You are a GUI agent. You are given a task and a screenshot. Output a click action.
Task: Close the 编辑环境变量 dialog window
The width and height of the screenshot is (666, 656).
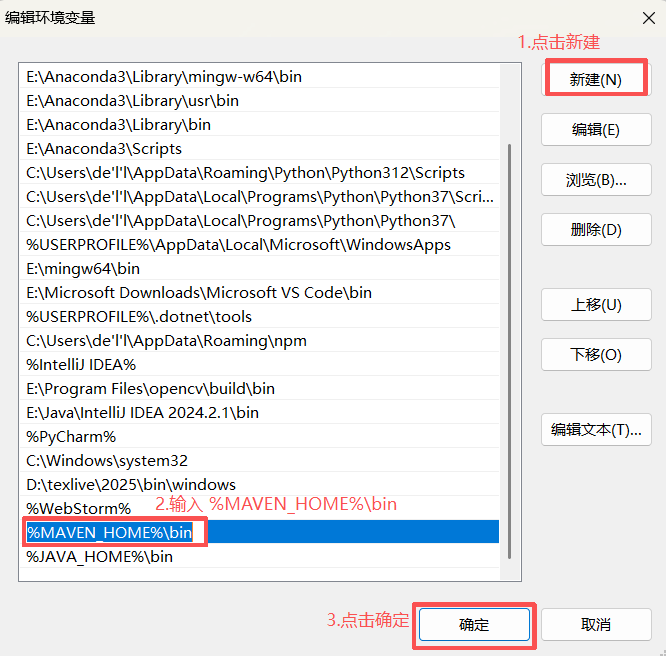(x=649, y=18)
